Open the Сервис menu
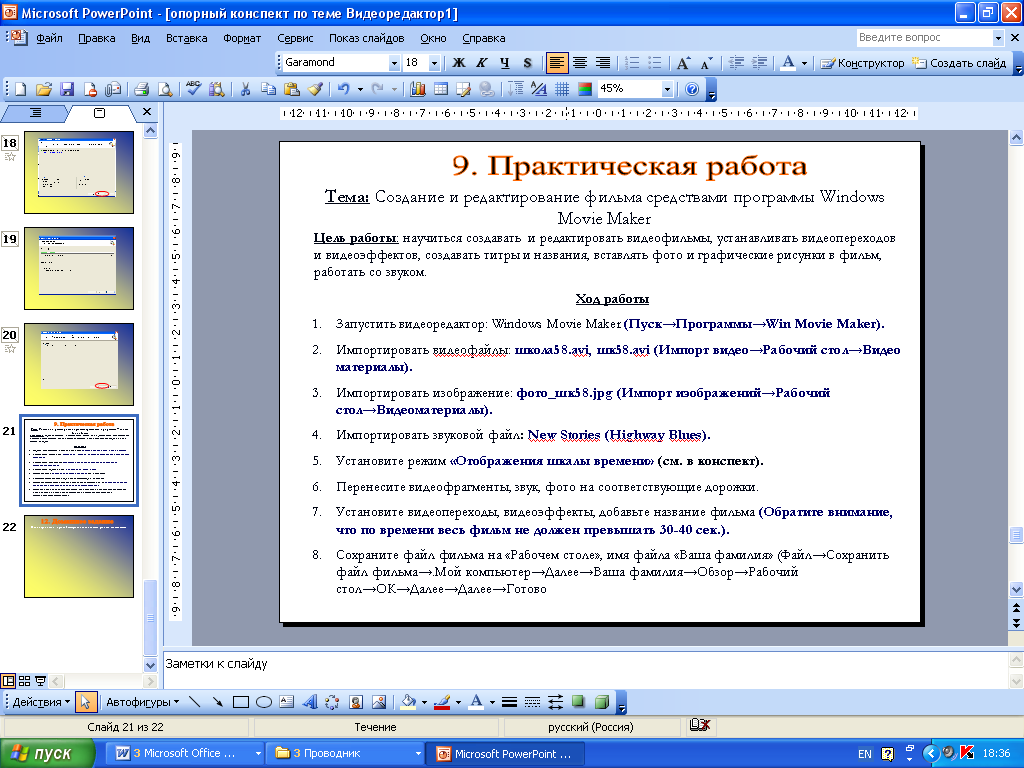 point(295,38)
